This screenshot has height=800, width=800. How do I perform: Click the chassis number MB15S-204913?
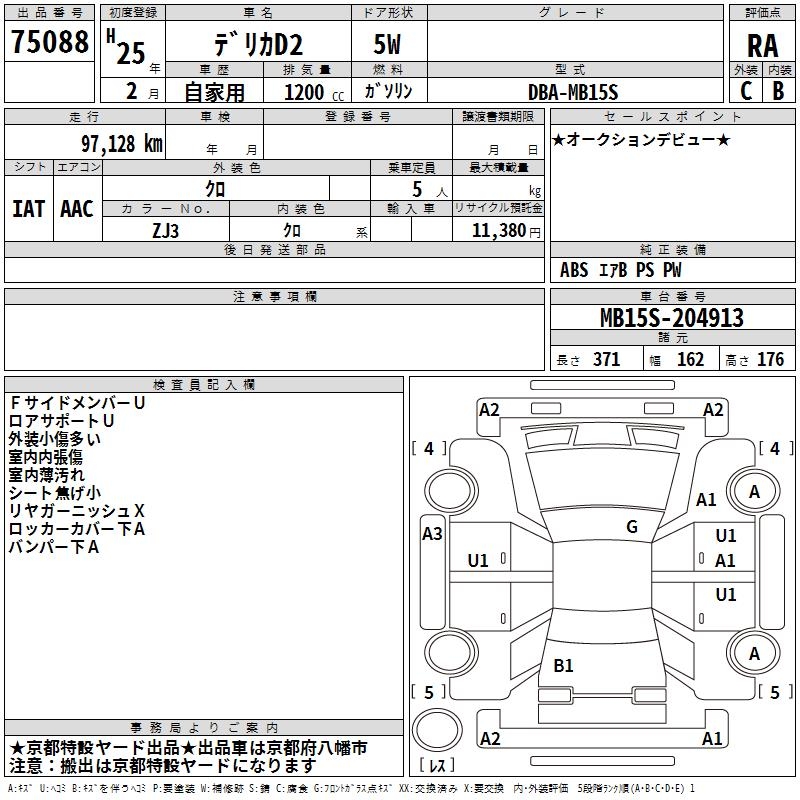coord(672,317)
